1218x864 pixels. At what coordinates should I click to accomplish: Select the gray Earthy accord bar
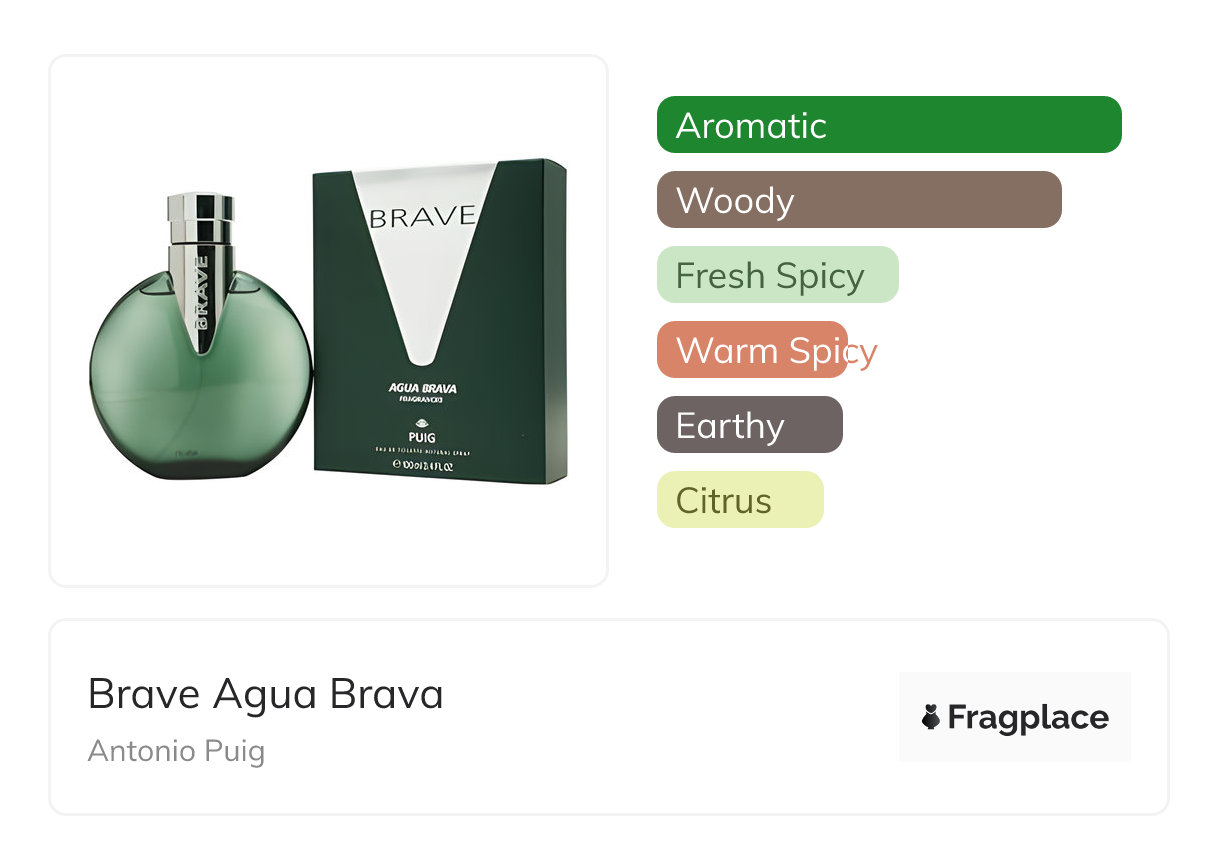tap(749, 425)
